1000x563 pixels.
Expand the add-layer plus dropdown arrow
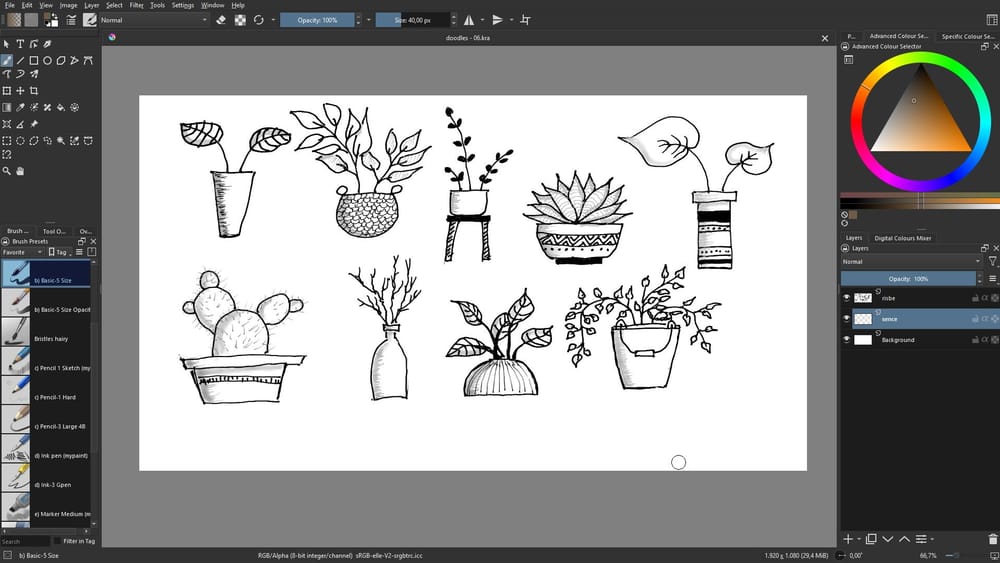[859, 539]
